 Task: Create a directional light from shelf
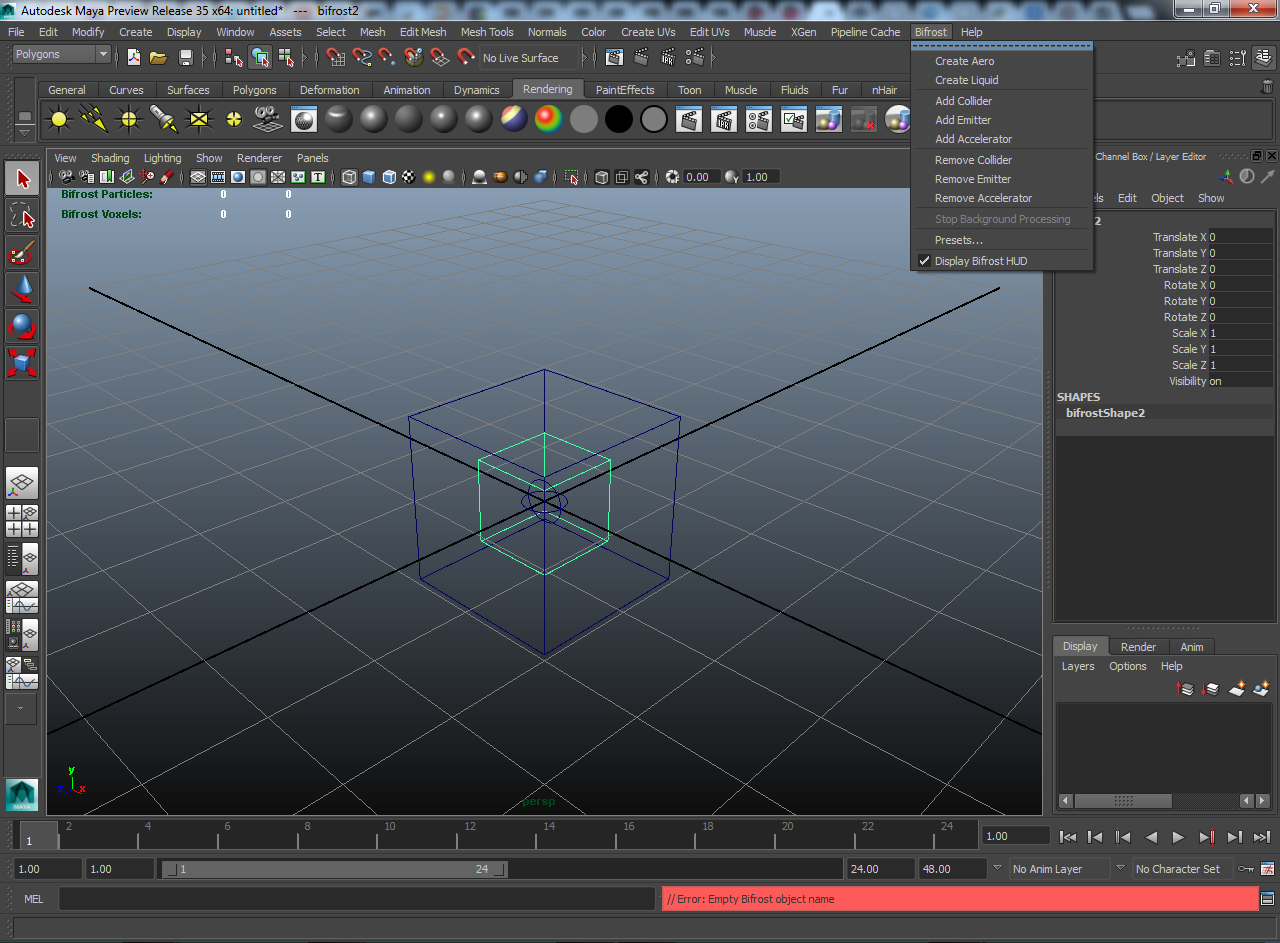[x=94, y=120]
